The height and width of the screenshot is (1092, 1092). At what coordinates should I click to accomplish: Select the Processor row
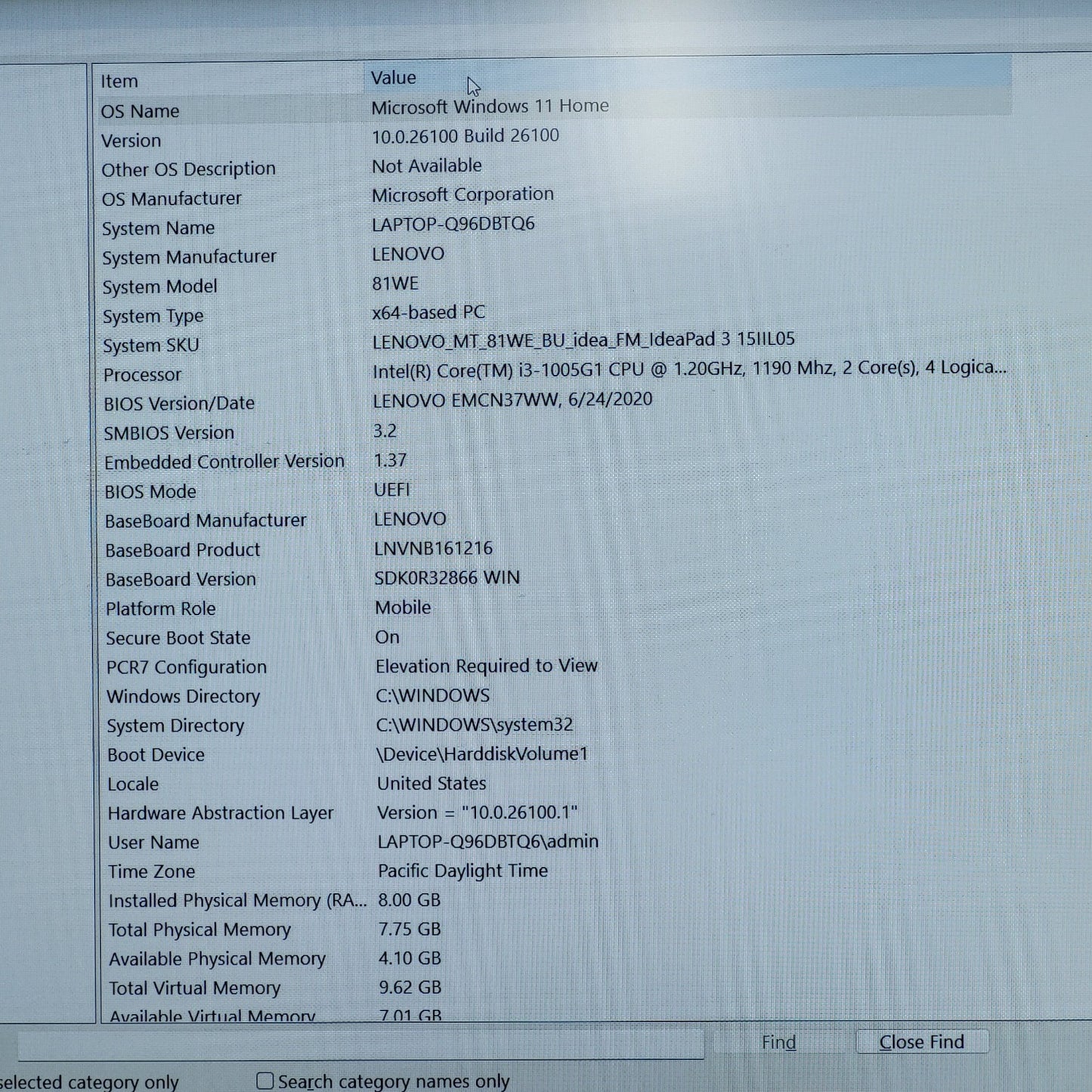554,372
